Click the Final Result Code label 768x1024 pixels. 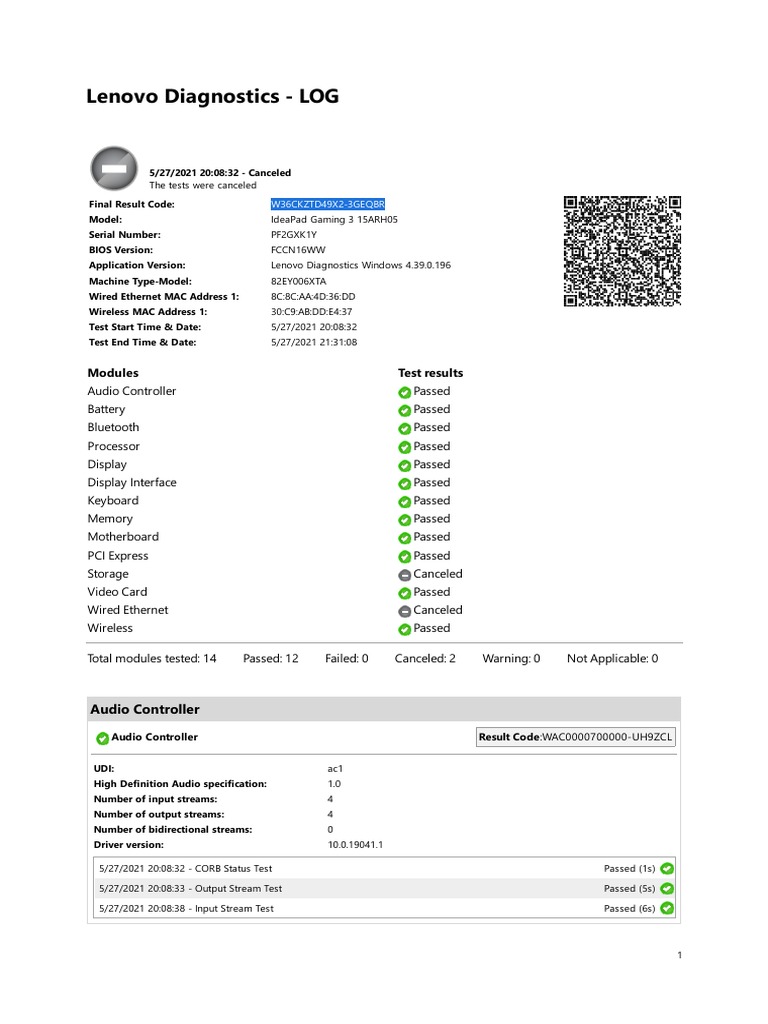[132, 204]
